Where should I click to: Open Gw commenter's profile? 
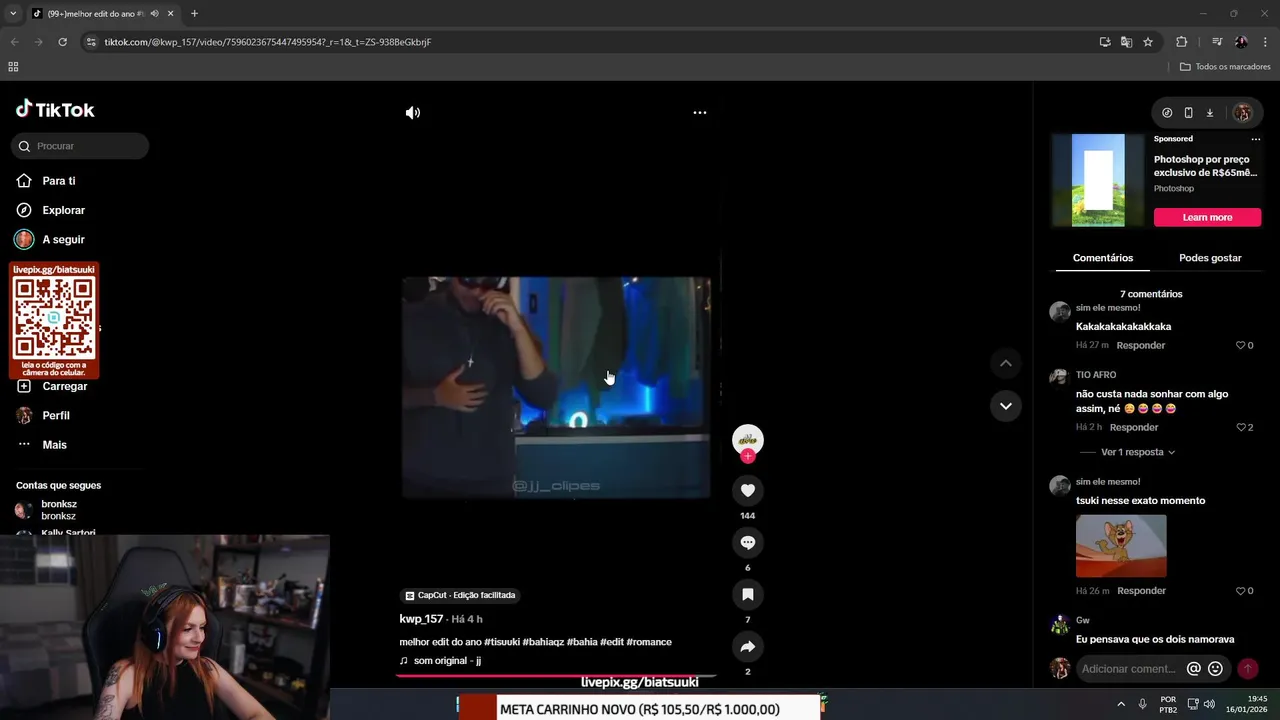pyautogui.click(x=1082, y=621)
